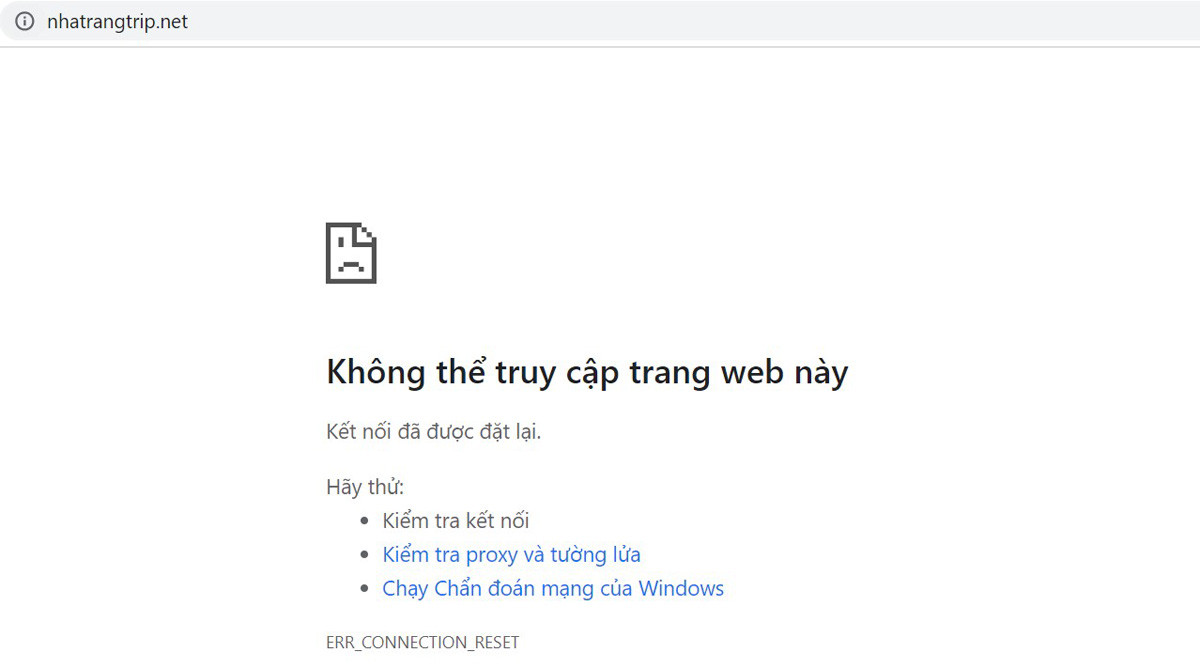Image resolution: width=1200 pixels, height=668 pixels.
Task: Click the nhatrangtrip.net URL text
Action: coord(117,21)
